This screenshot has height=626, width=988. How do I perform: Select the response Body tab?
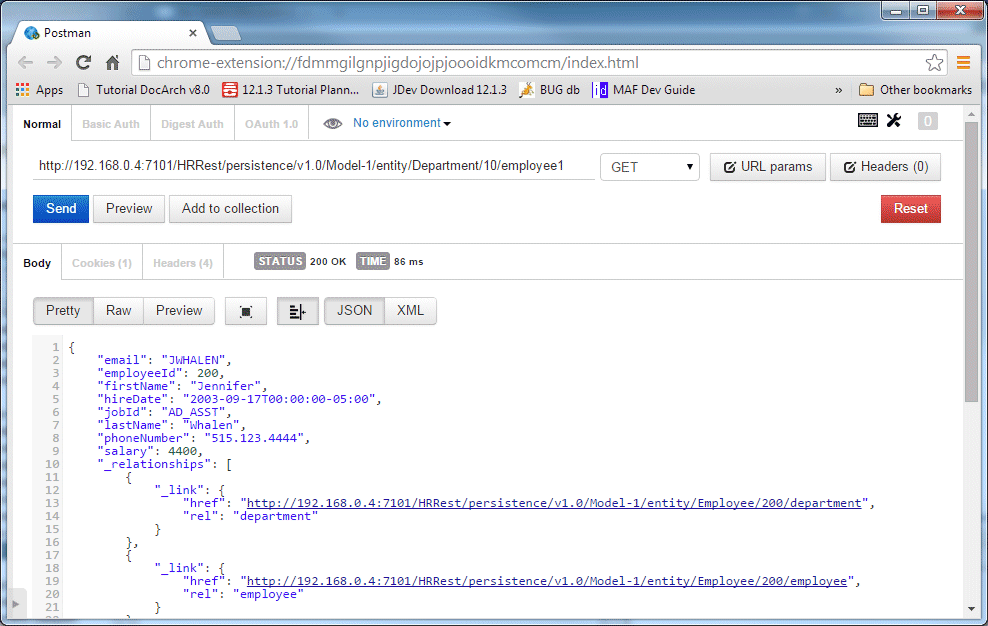pyautogui.click(x=37, y=263)
